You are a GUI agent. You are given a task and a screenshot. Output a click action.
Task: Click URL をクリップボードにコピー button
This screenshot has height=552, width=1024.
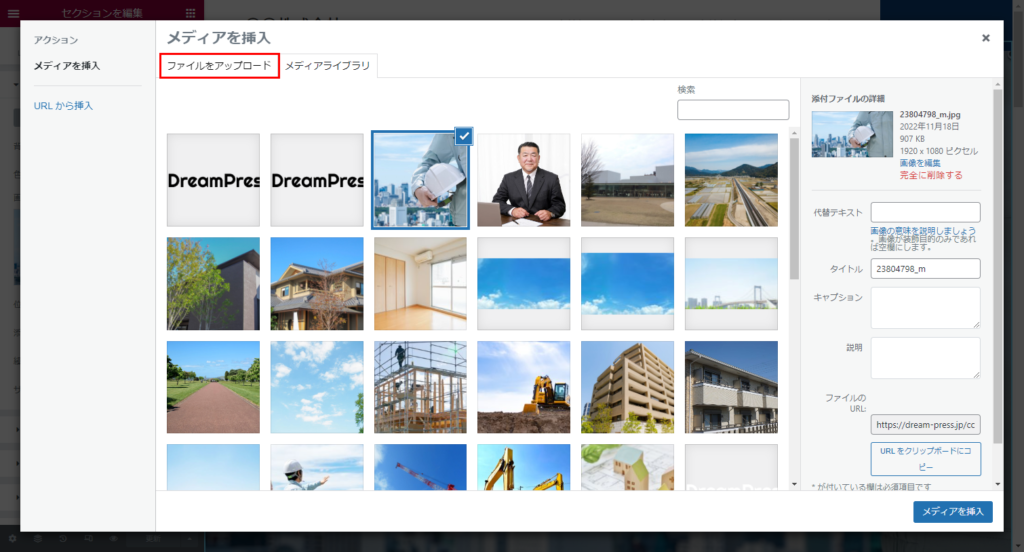pyautogui.click(x=925, y=459)
